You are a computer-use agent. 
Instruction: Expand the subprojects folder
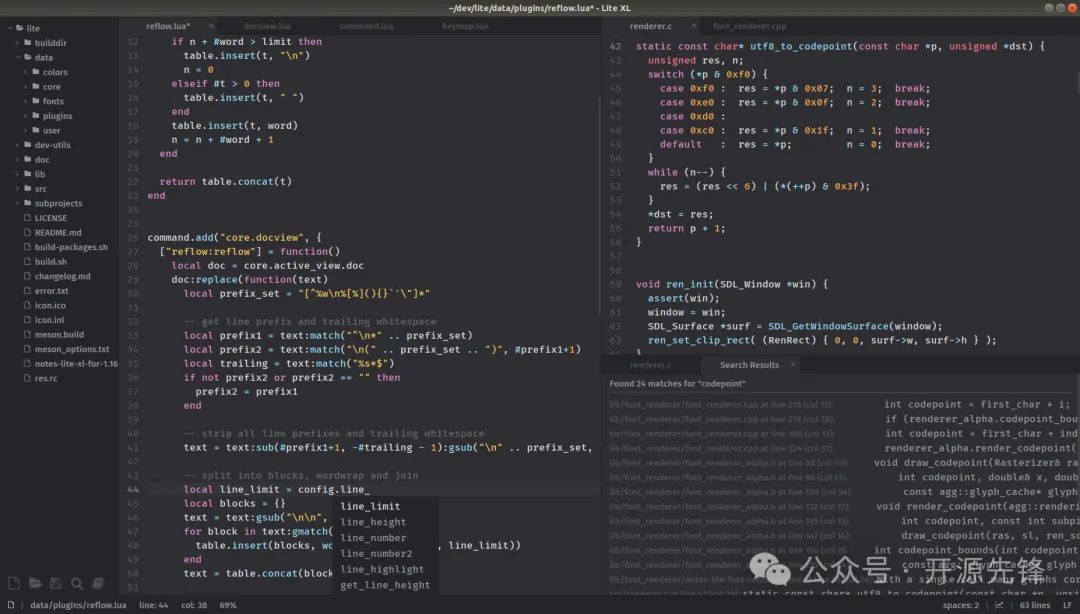19,203
